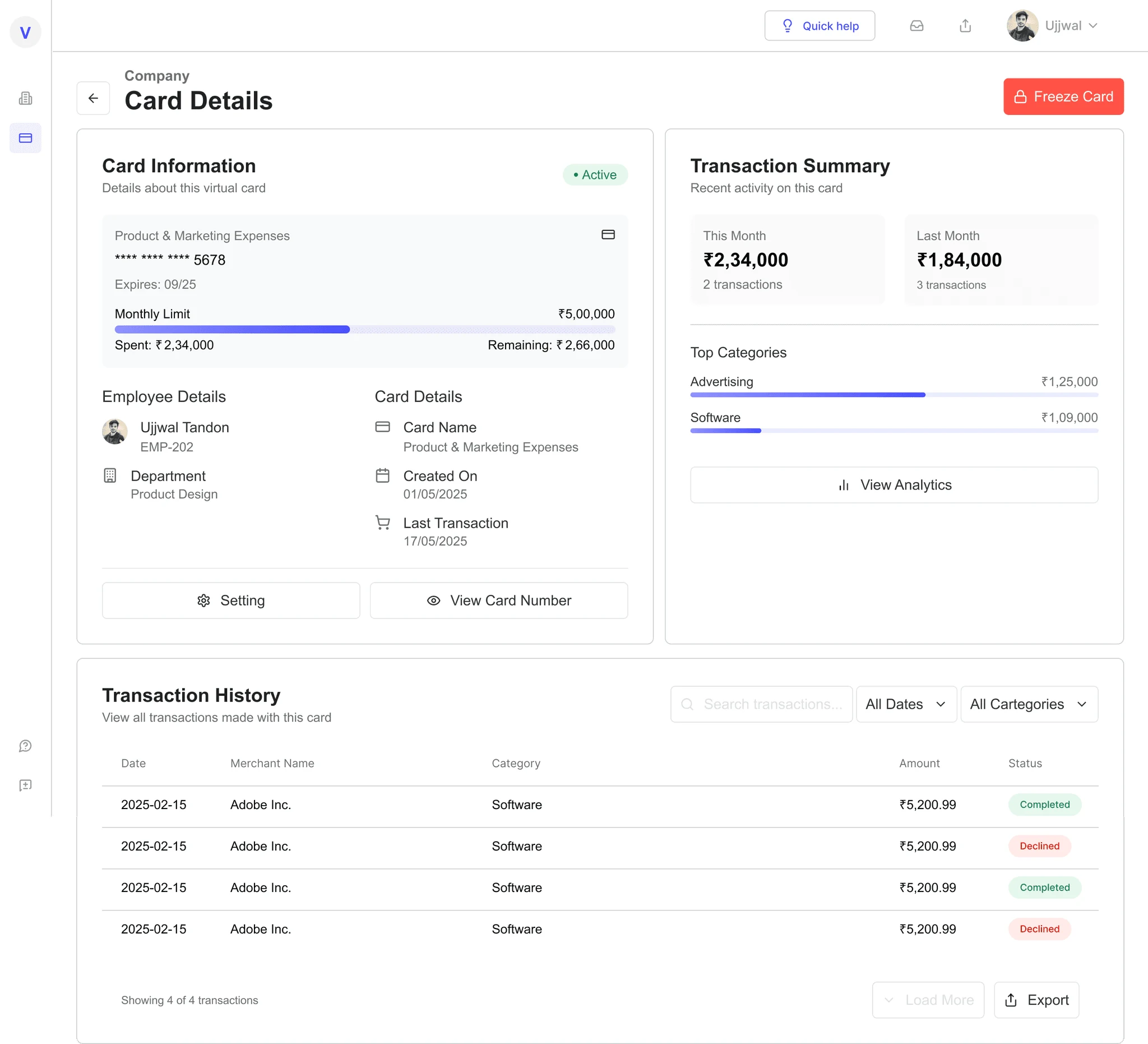
Task: Click the card icon on the virtual card
Action: point(608,235)
